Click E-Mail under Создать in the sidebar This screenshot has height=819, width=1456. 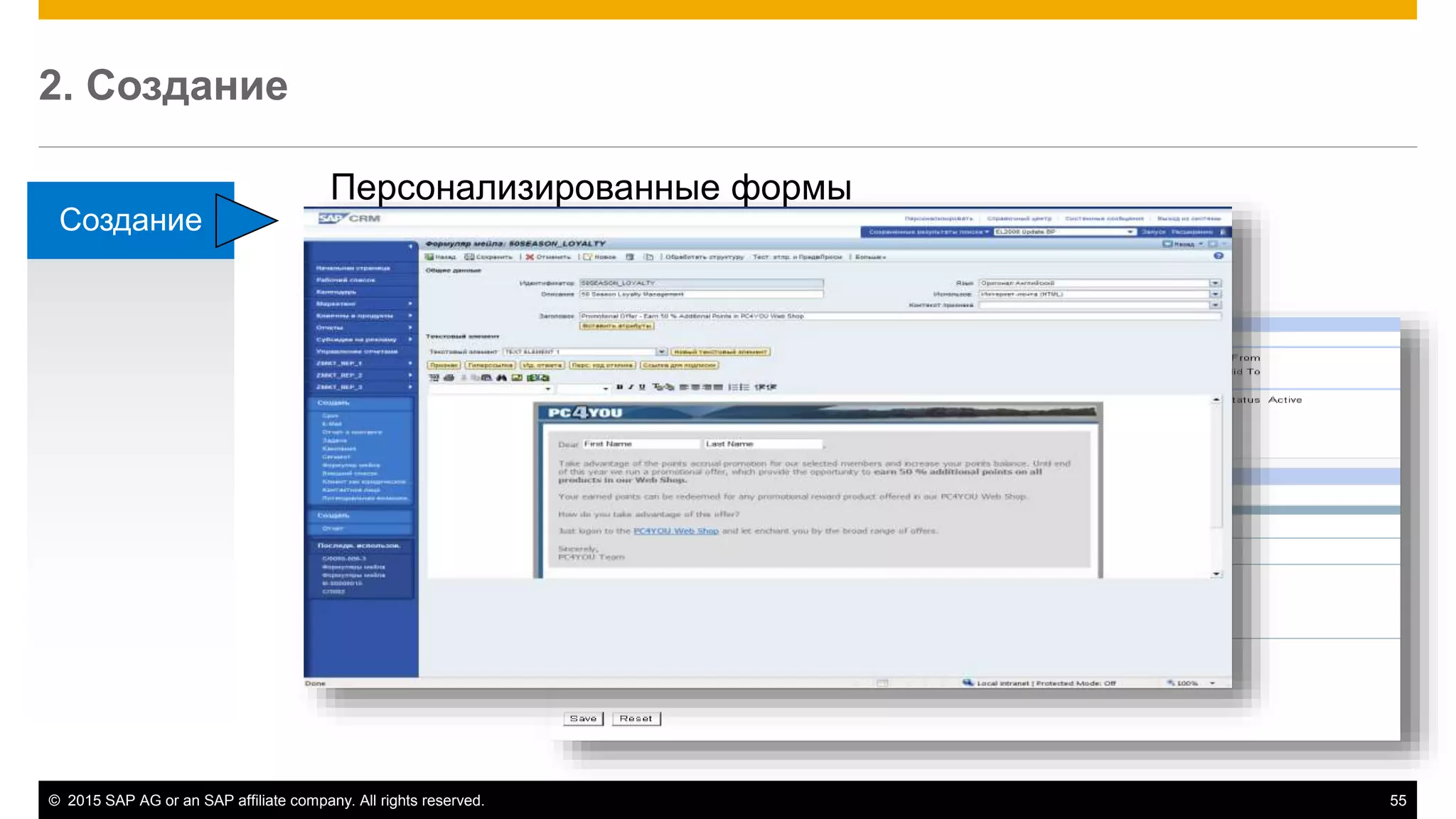(x=332, y=424)
